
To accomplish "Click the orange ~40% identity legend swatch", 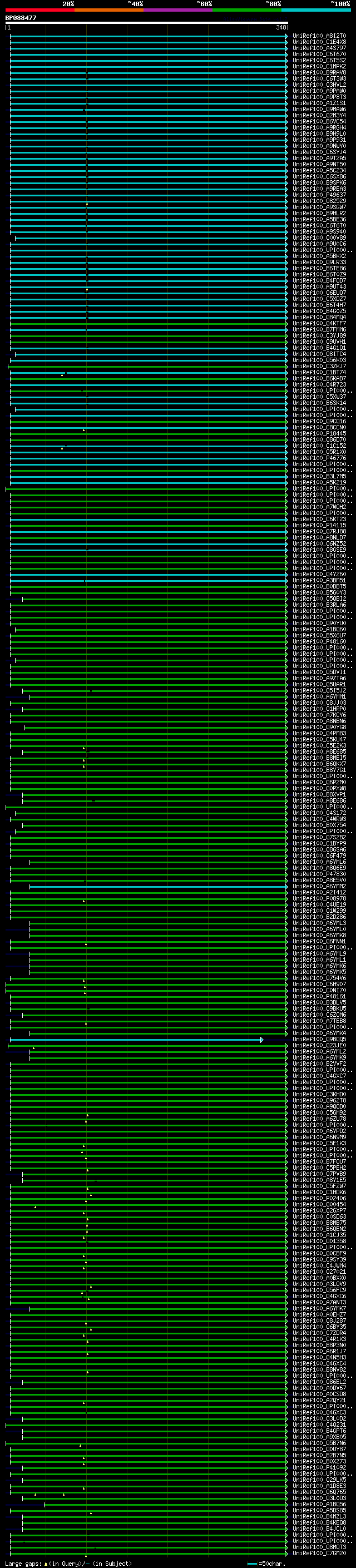I will pos(109,10).
